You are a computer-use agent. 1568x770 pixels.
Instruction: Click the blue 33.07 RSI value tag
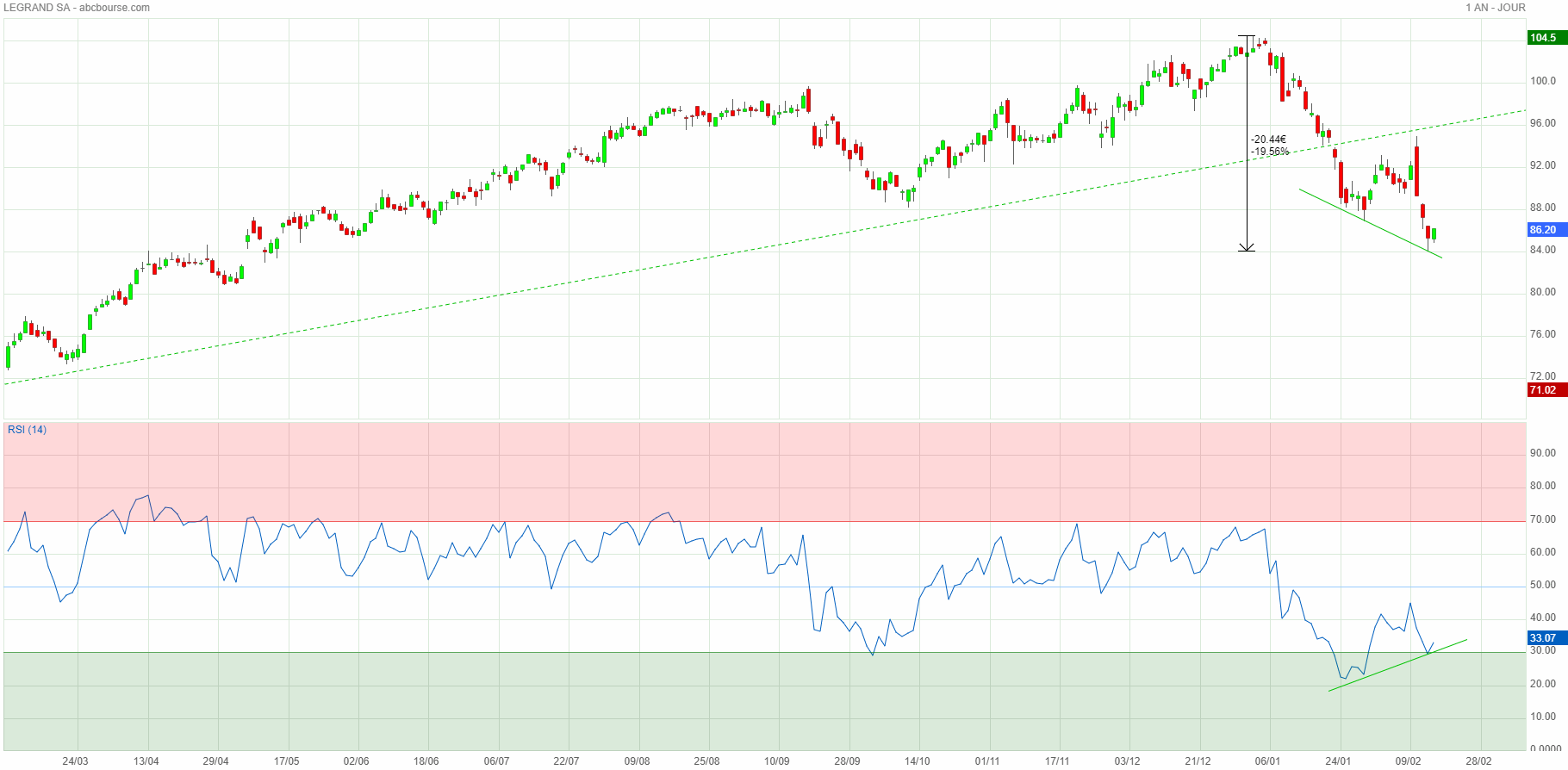pyautogui.click(x=1546, y=638)
